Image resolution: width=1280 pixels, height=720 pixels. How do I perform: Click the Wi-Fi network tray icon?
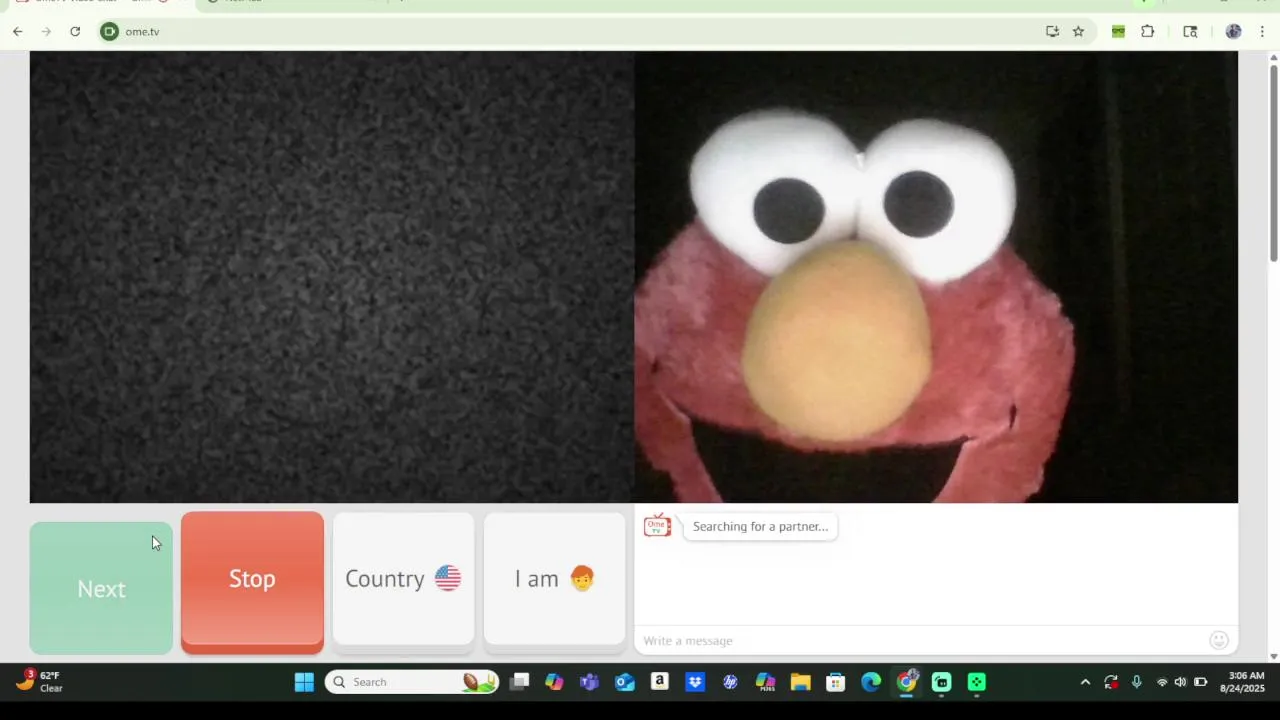[1162, 682]
